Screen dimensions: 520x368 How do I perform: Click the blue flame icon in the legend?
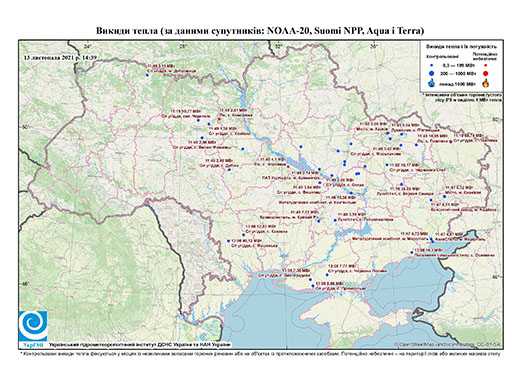pyautogui.click(x=432, y=83)
